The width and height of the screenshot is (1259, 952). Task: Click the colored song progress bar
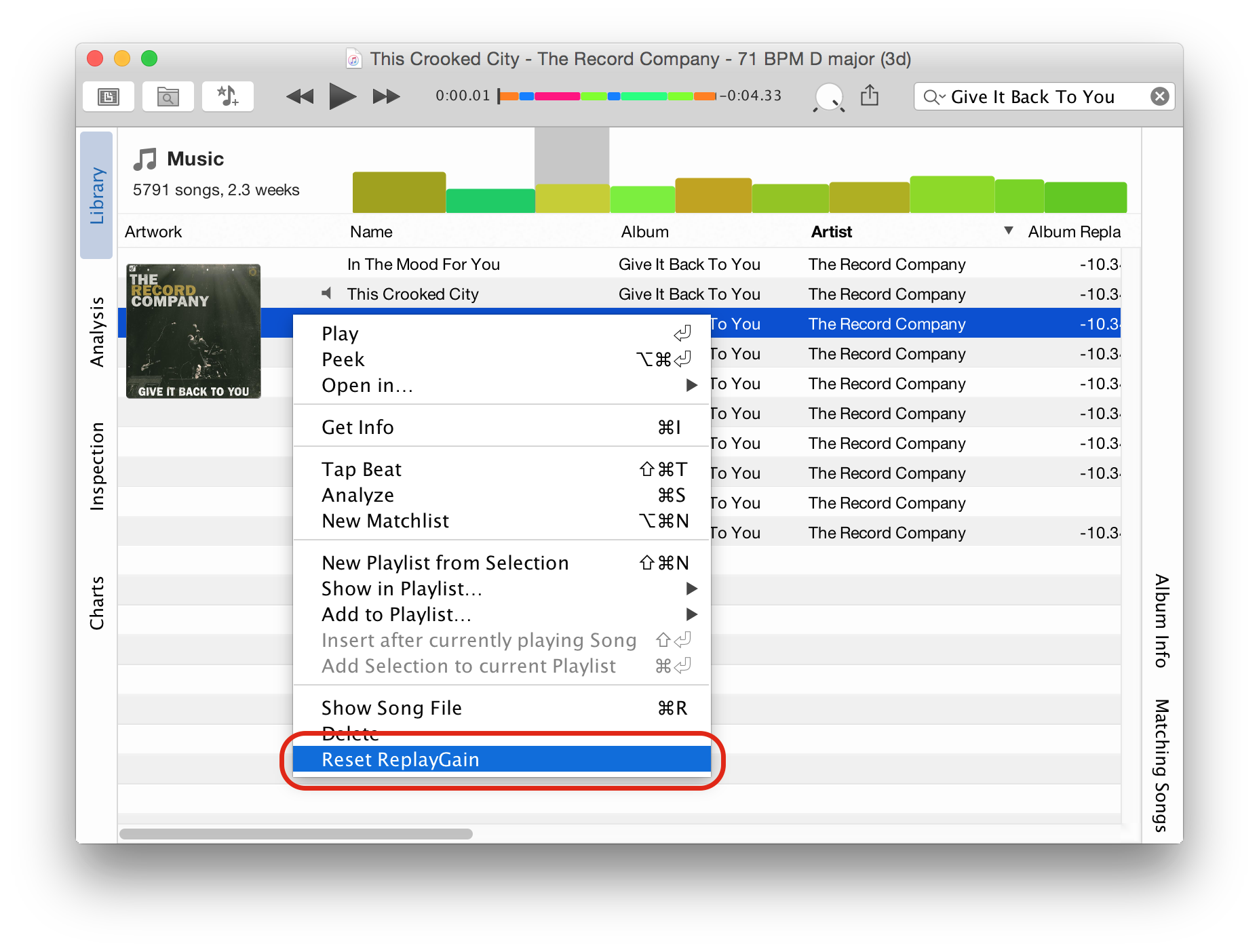[x=607, y=96]
